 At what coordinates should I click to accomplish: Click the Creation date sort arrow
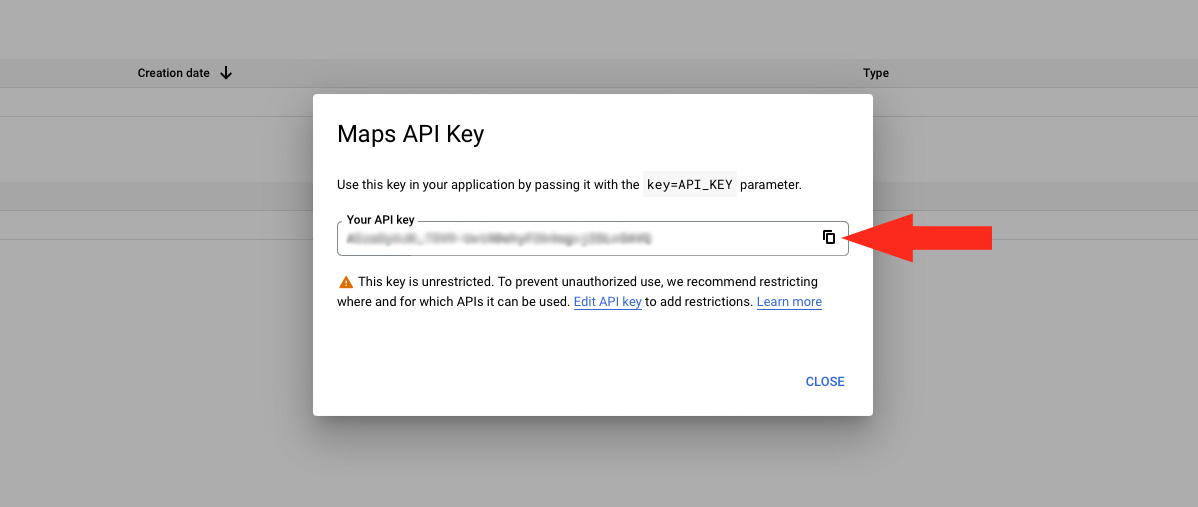226,73
